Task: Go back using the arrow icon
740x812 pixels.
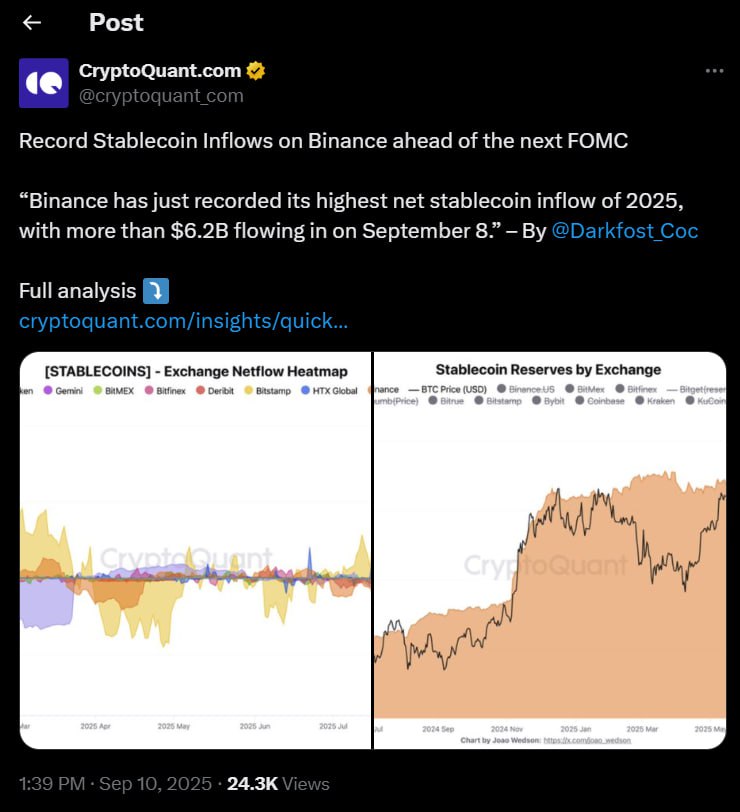Action: point(32,22)
